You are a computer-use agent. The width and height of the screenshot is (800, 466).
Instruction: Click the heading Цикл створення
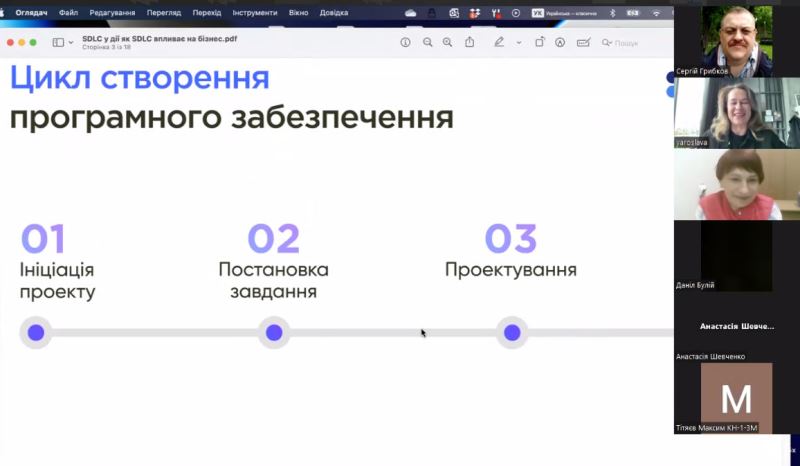(x=140, y=78)
